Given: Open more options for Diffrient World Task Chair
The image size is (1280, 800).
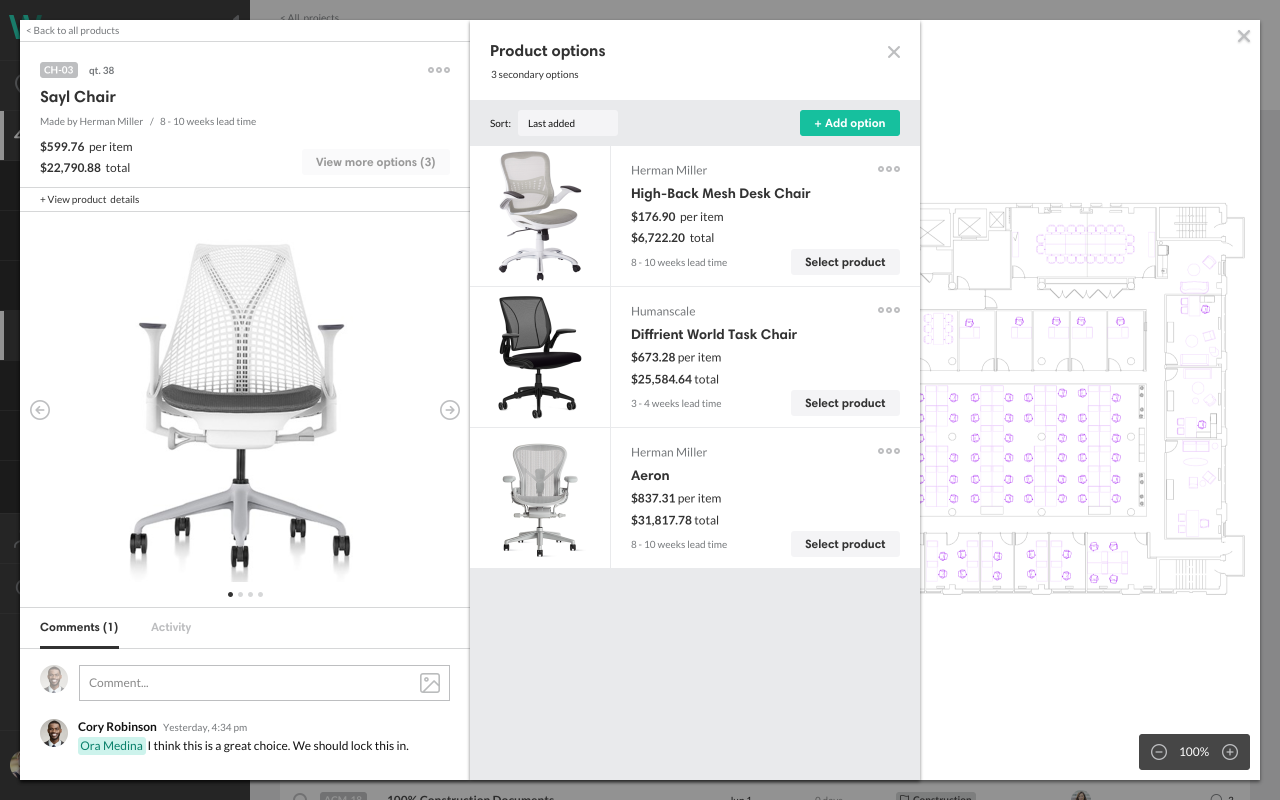Looking at the screenshot, I should [x=889, y=310].
